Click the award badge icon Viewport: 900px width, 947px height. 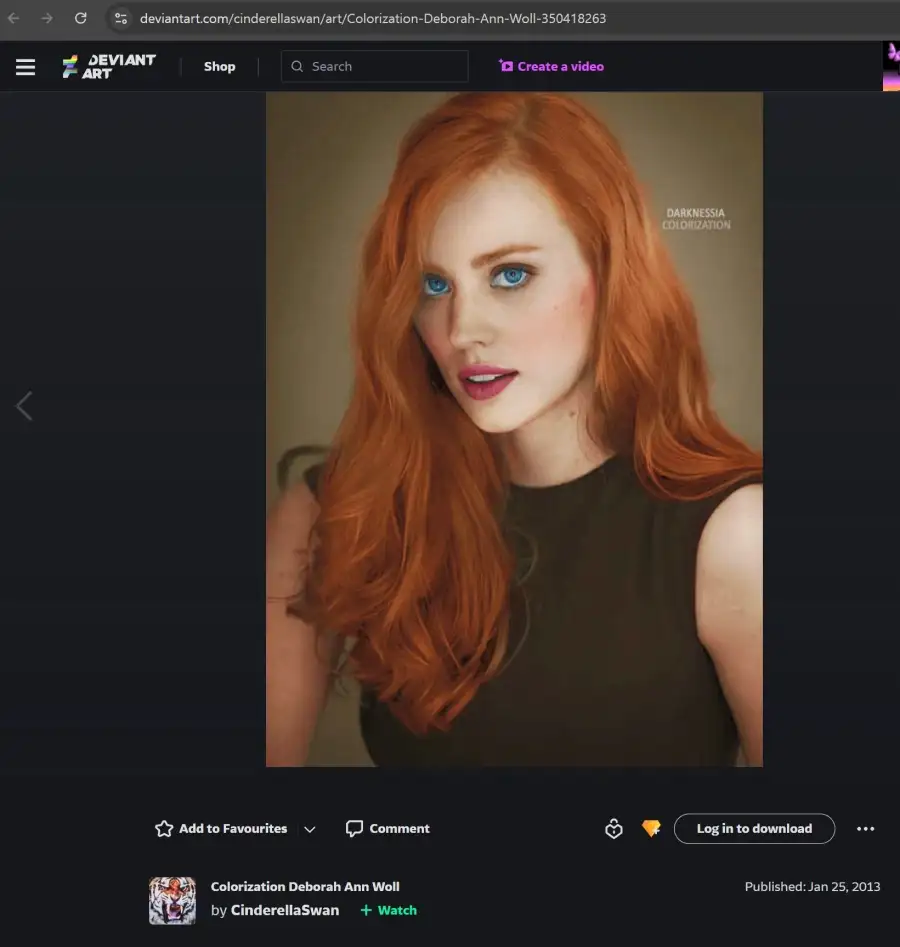[614, 829]
